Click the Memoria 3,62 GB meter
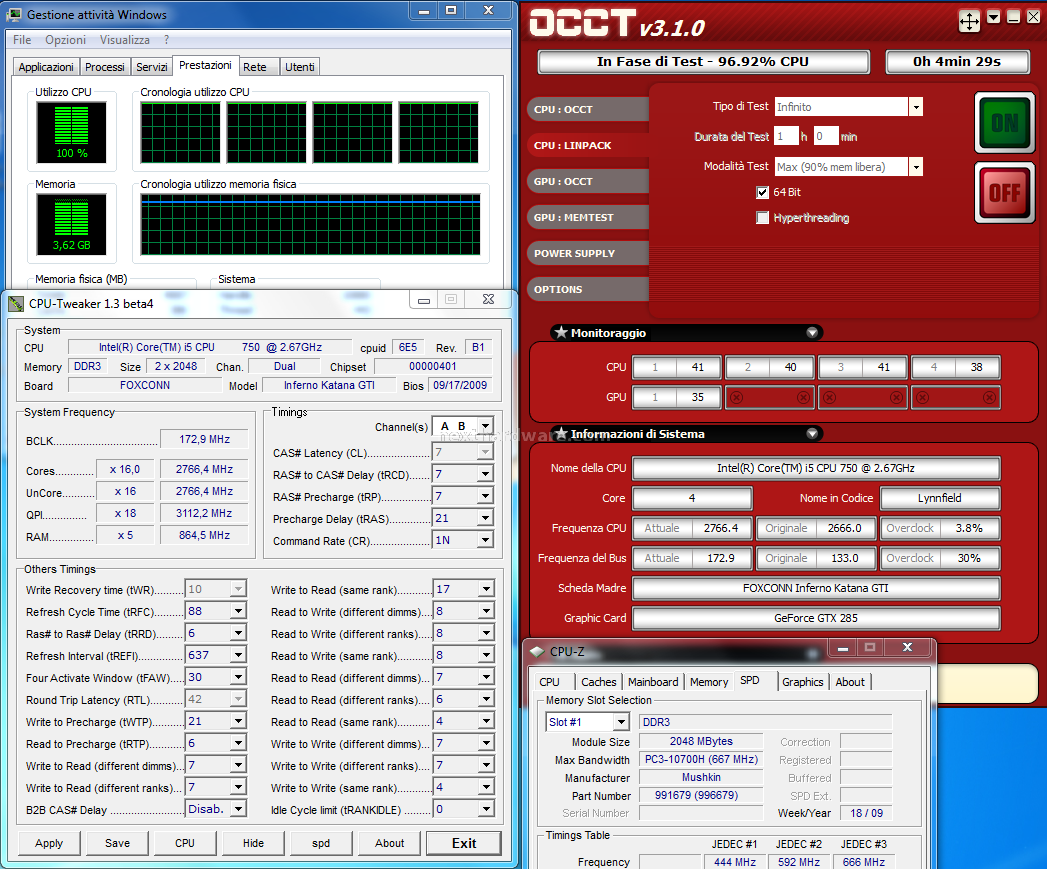 click(71, 224)
